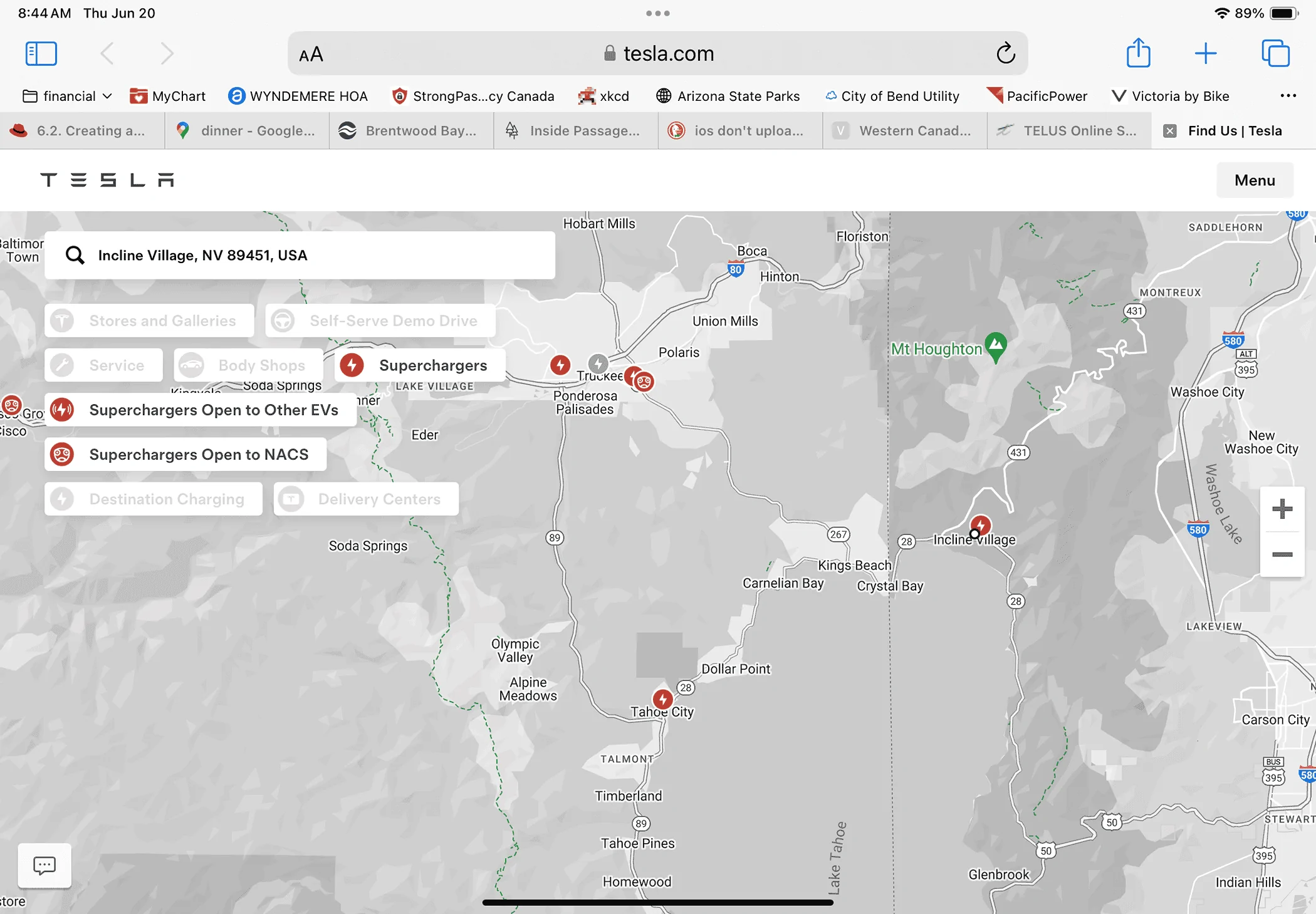
Task: Show more bookmarks with the ellipsis
Action: click(x=1288, y=96)
